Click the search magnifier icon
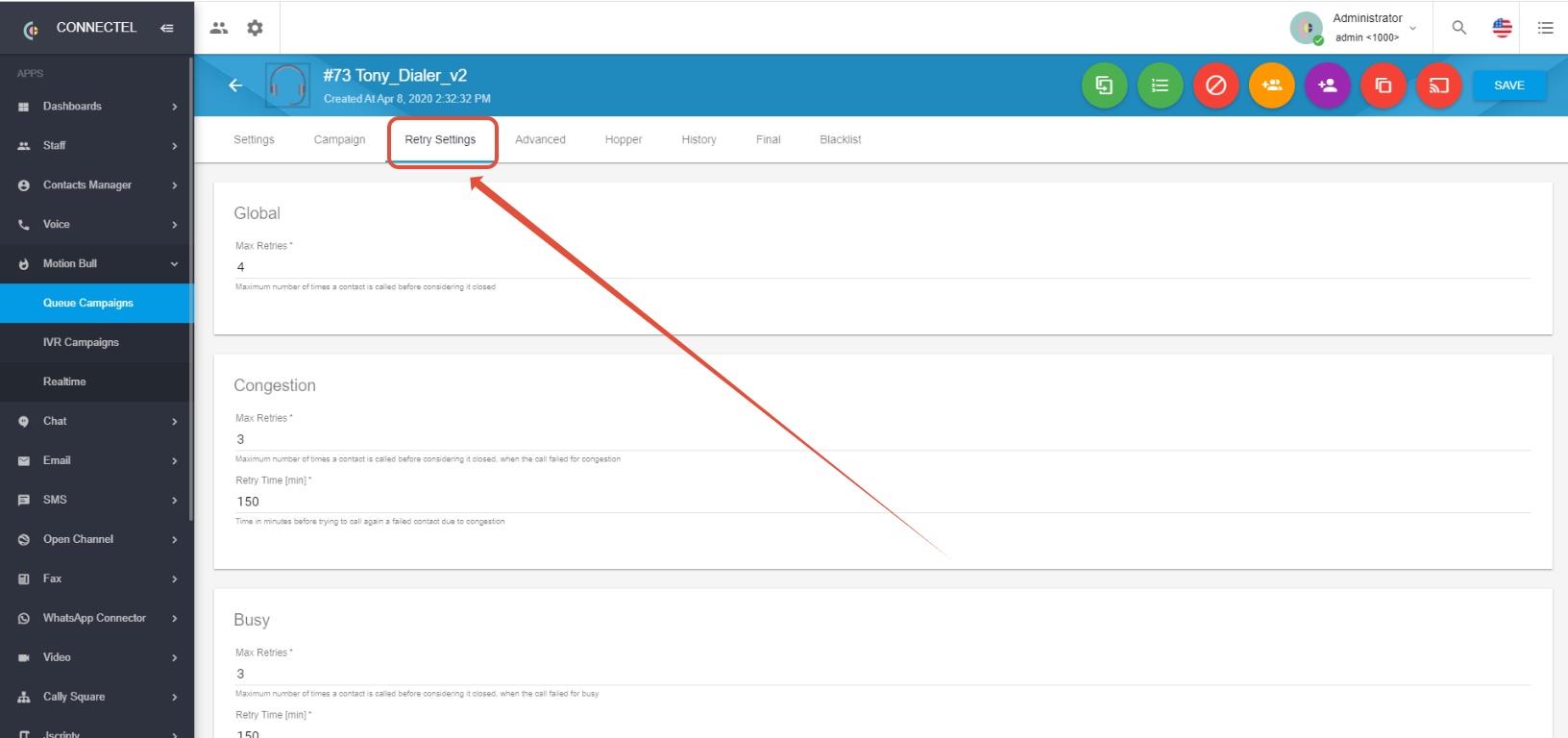 click(1458, 28)
